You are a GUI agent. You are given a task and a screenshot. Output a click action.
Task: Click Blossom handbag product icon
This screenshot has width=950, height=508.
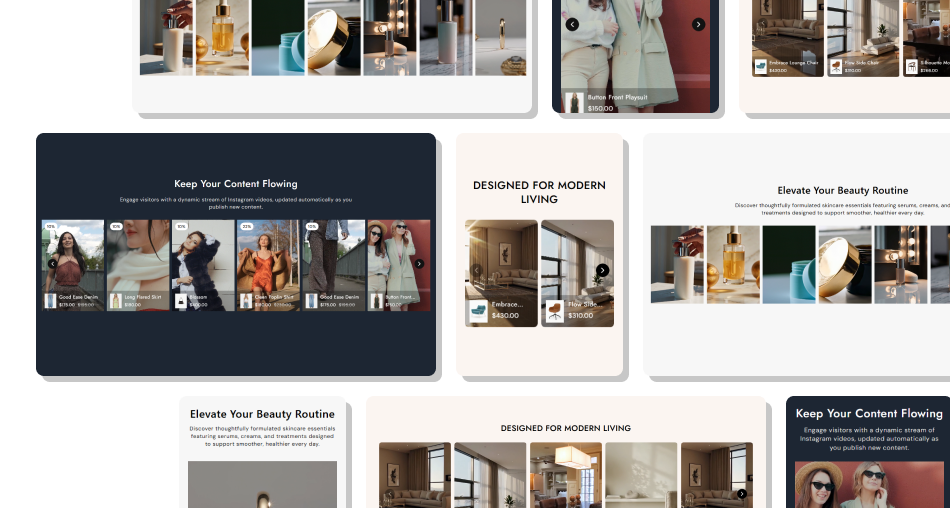(x=181, y=301)
